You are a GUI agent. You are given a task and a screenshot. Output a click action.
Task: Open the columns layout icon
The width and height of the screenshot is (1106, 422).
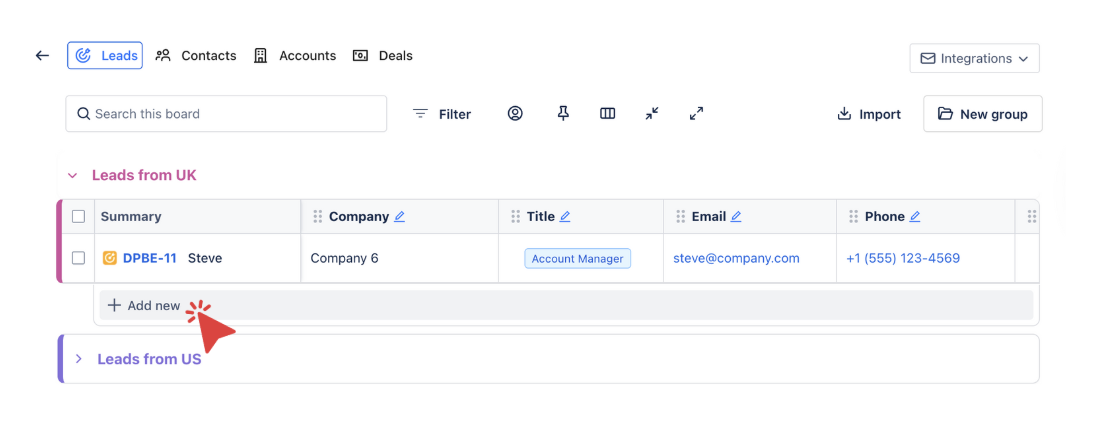[x=607, y=114]
